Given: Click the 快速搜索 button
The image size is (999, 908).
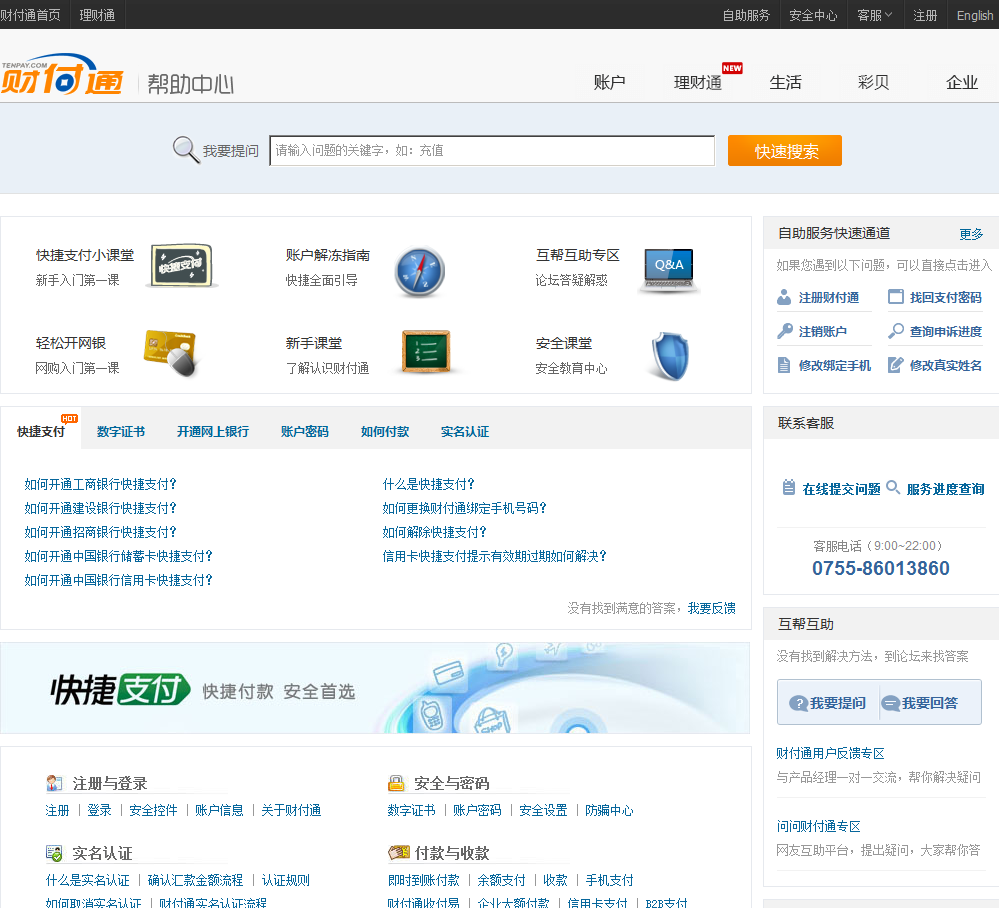Looking at the screenshot, I should tap(785, 150).
